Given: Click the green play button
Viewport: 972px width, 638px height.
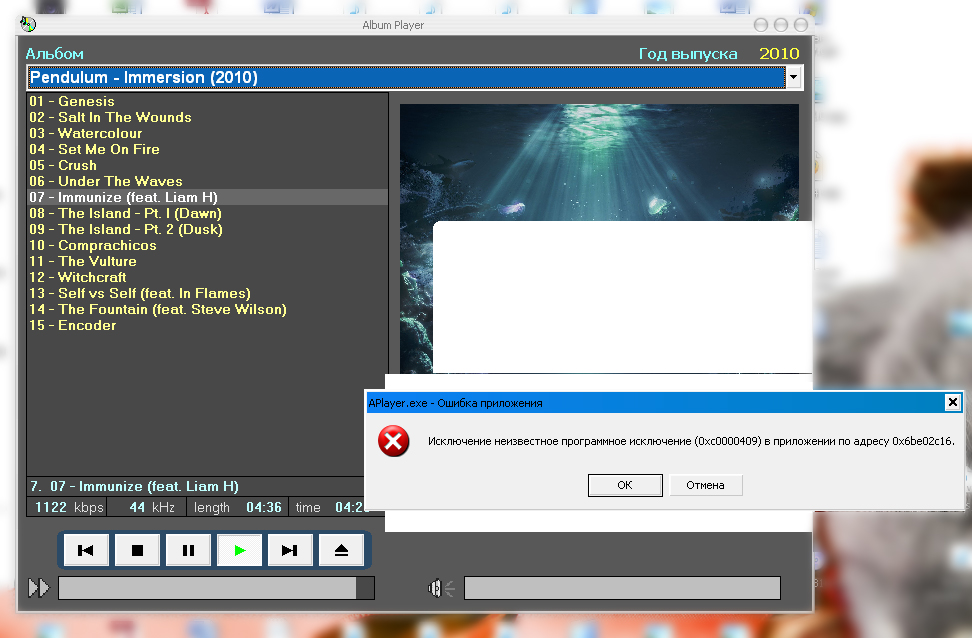Looking at the screenshot, I should [x=240, y=550].
